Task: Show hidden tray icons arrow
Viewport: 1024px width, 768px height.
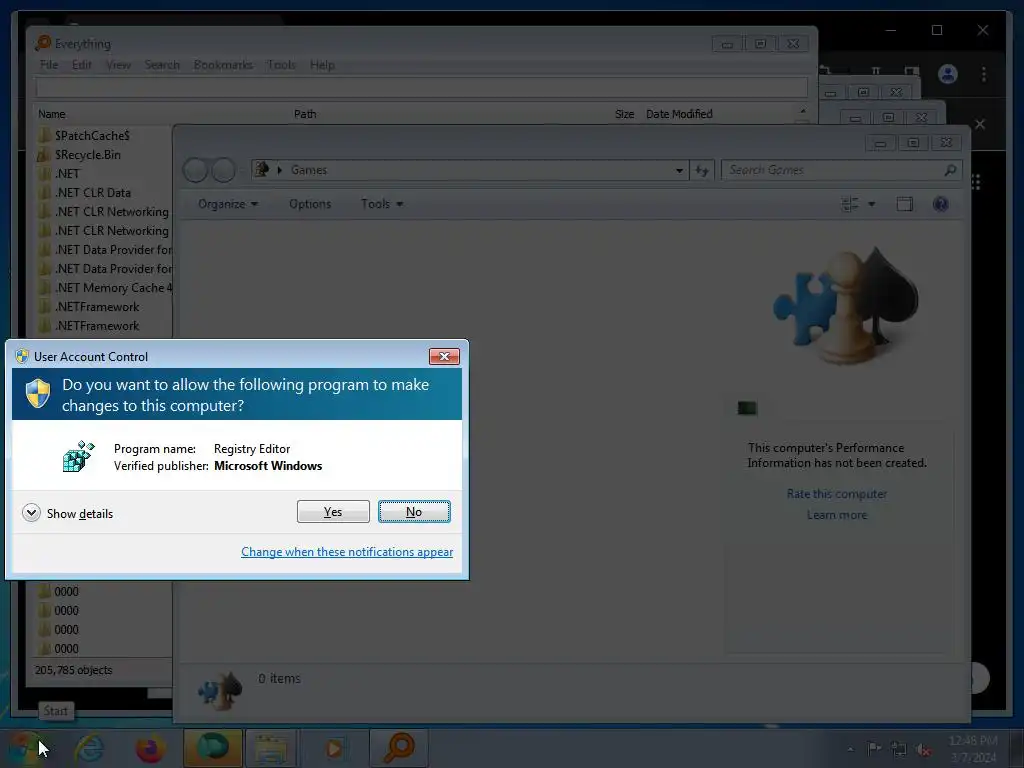Action: coord(850,749)
